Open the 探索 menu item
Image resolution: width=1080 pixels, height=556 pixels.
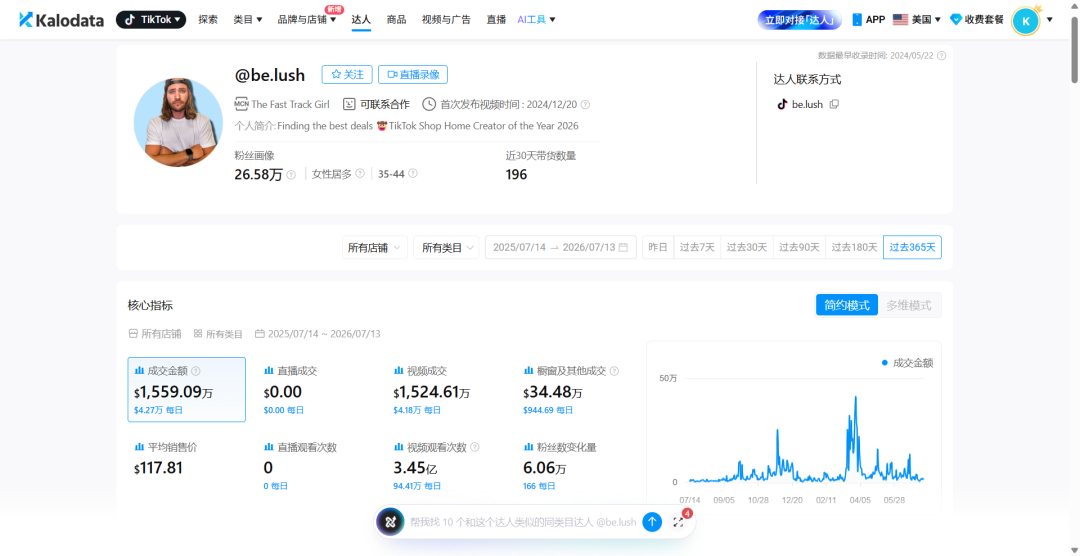[x=208, y=20]
